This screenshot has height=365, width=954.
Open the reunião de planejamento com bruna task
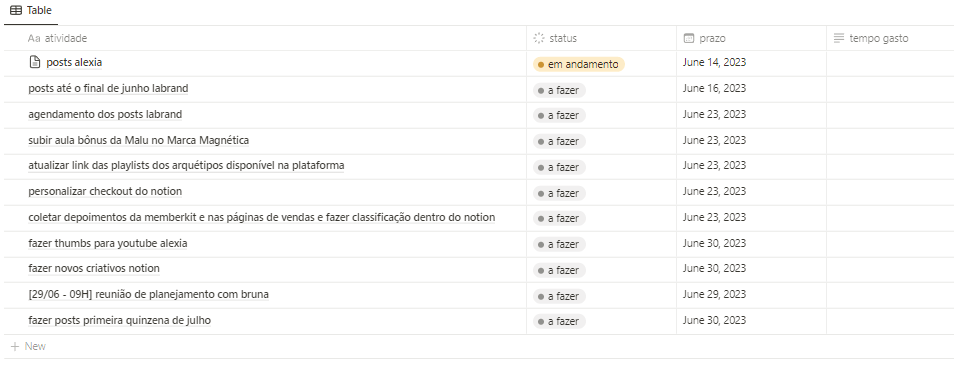[148, 294]
